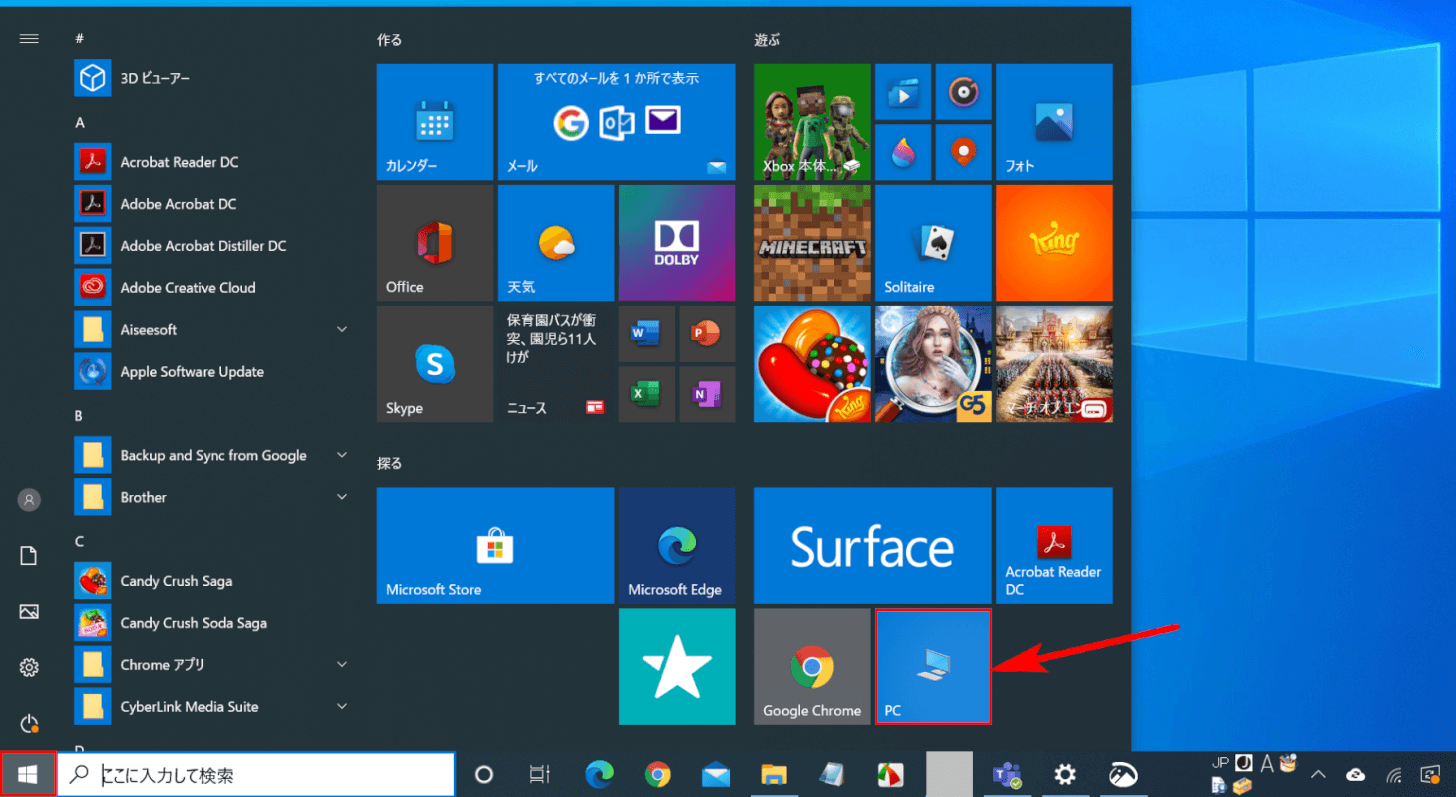Focus the ここに入力して検索 search box

click(x=256, y=774)
